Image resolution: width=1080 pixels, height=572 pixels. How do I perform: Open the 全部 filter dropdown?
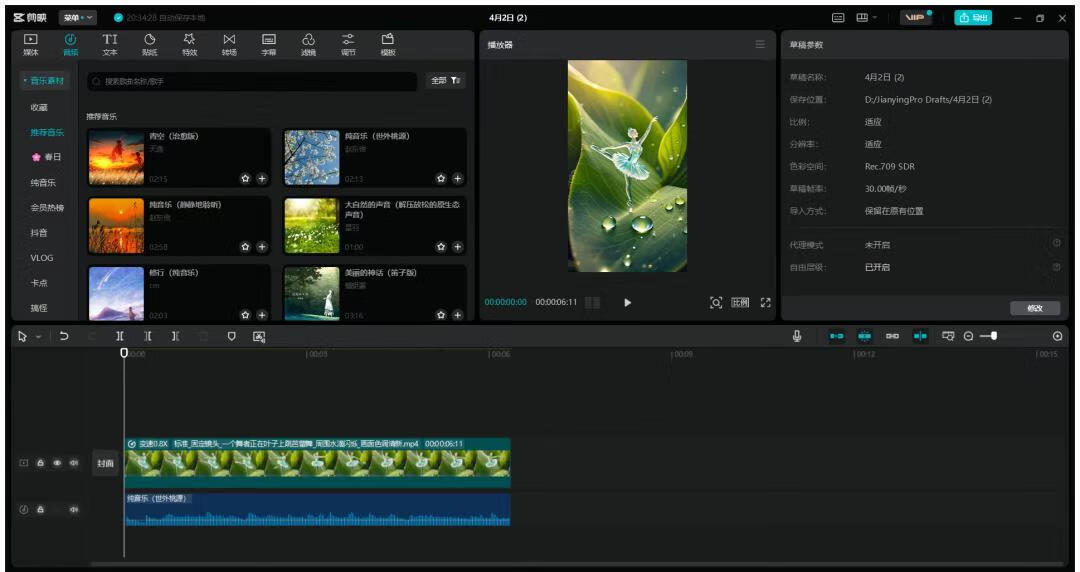click(446, 81)
